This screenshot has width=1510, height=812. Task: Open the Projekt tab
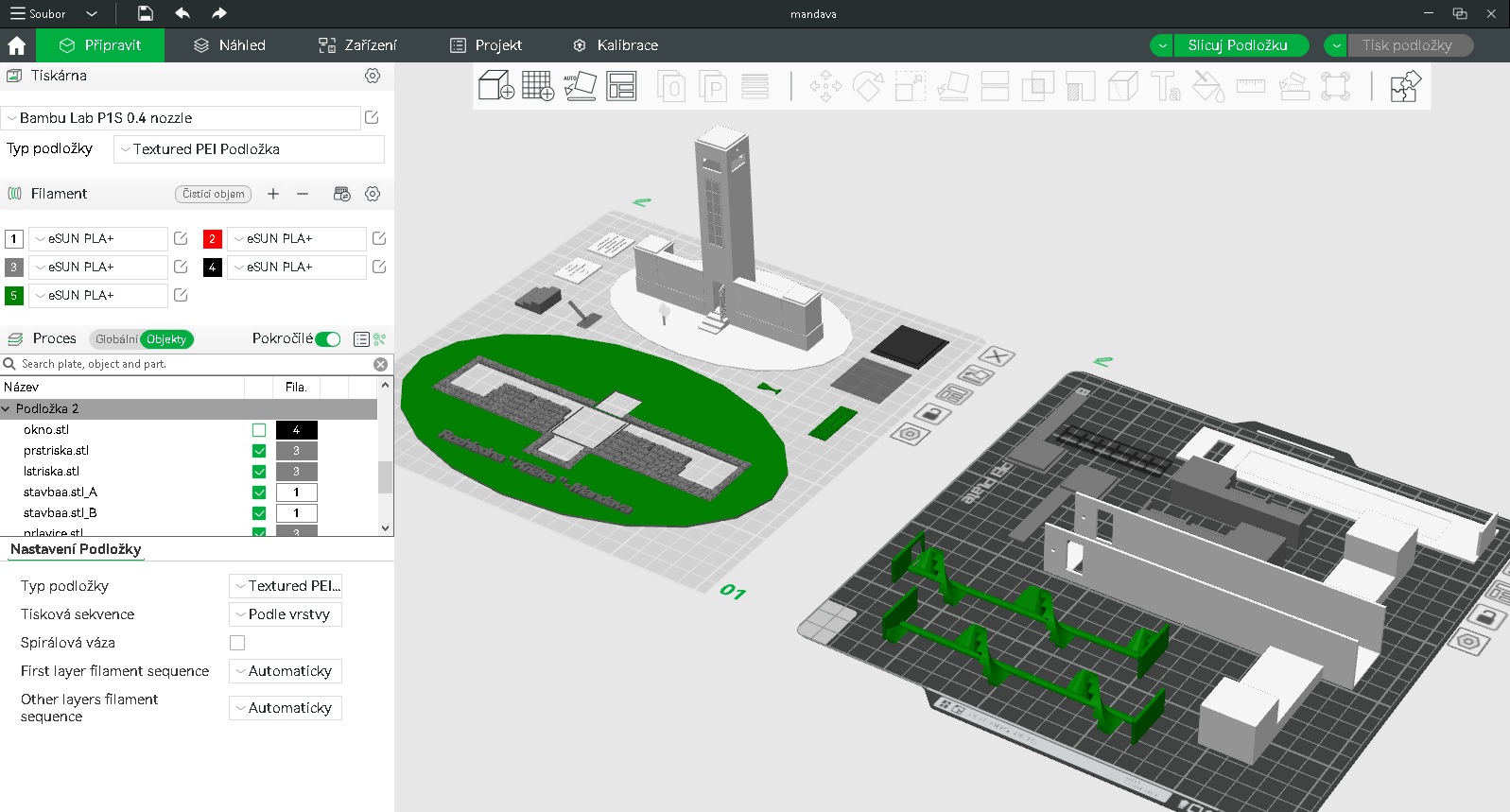[x=486, y=45]
